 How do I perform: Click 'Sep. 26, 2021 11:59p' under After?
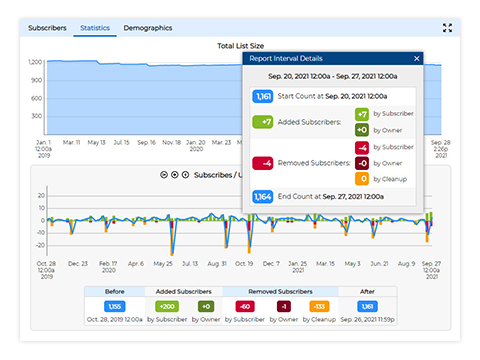tap(367, 319)
